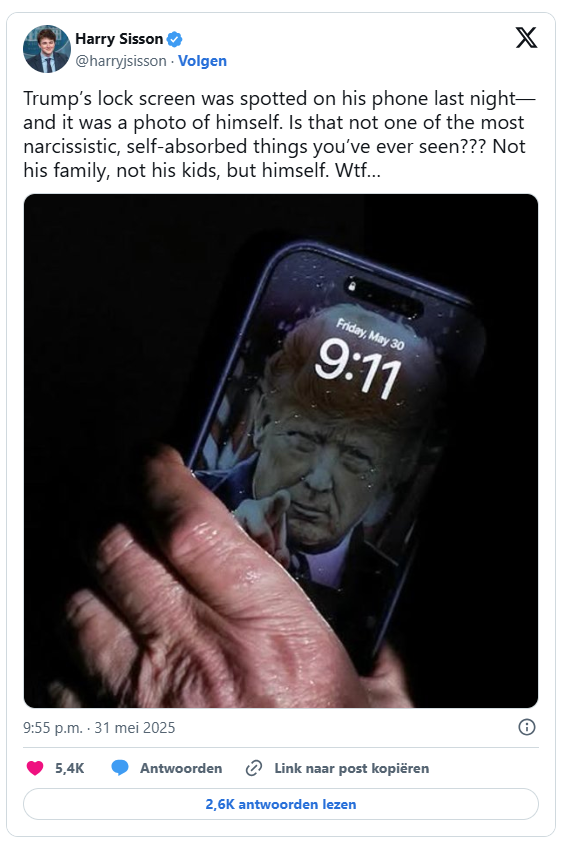Image resolution: width=564 pixels, height=843 pixels.
Task: Click Harry Sisson's profile avatar
Action: tap(47, 49)
